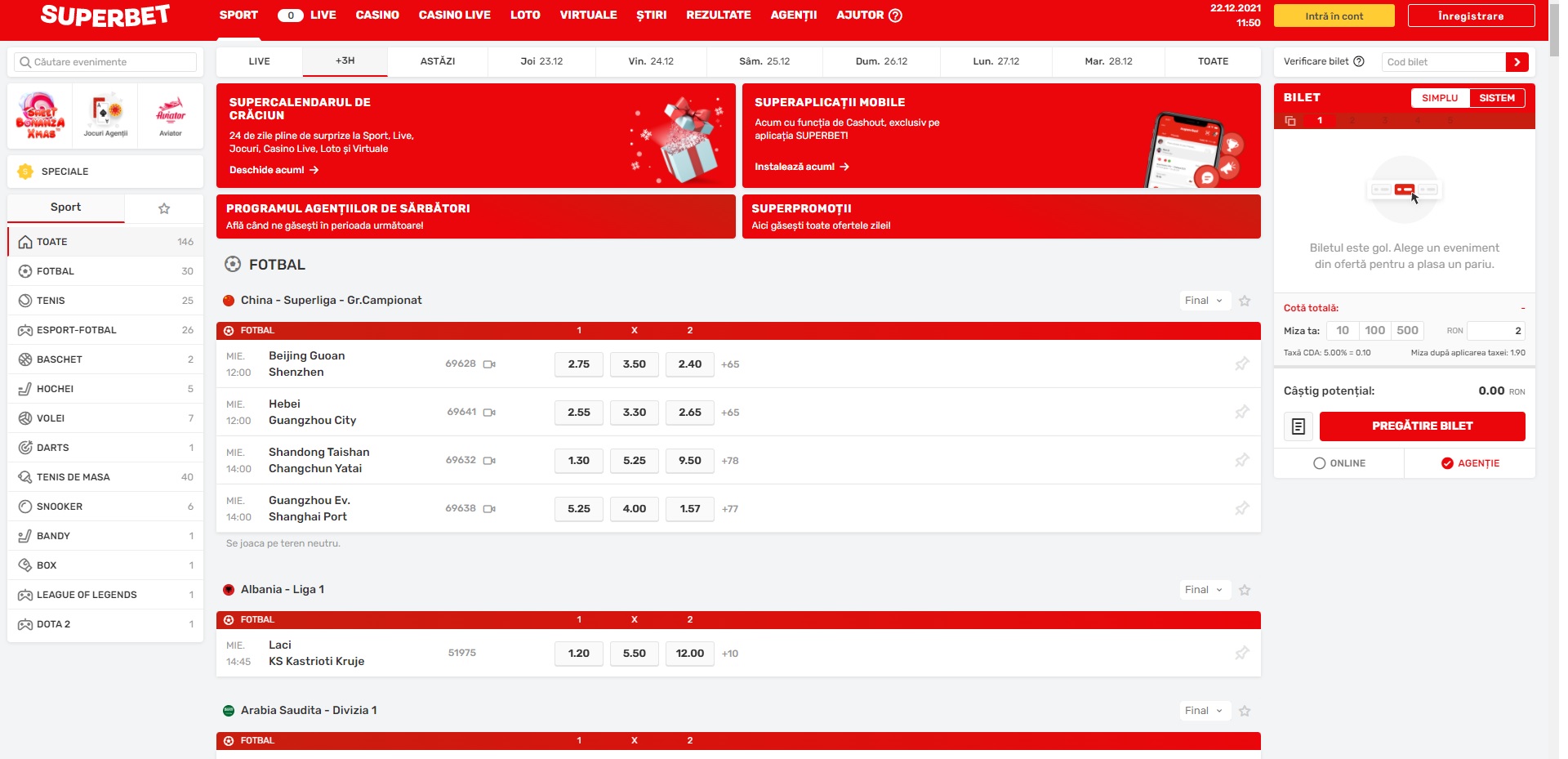Switch to the ASTĂZI date tab

coord(438,61)
